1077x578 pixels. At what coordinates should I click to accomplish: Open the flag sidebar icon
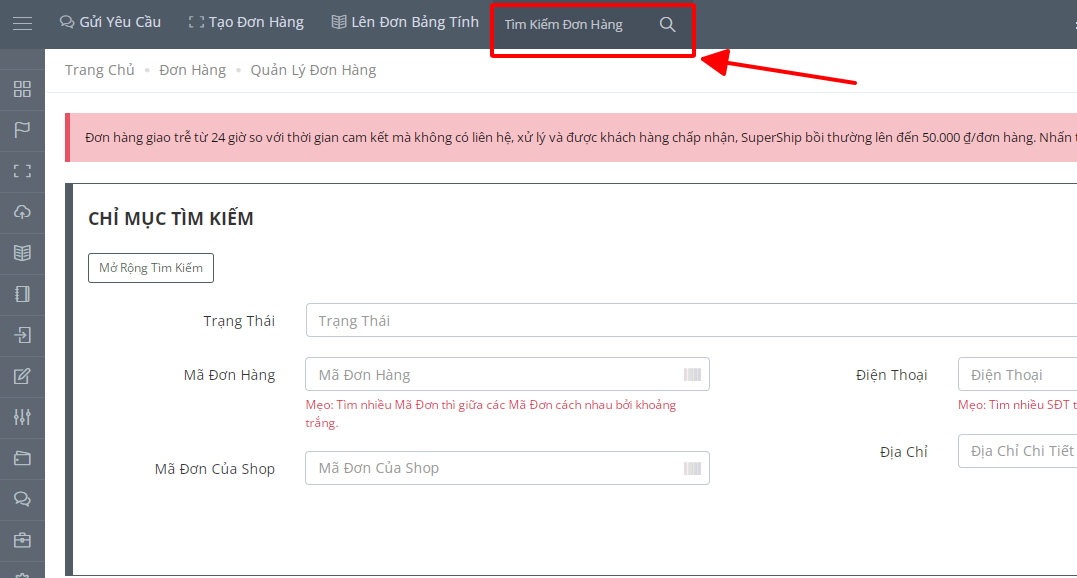point(22,130)
